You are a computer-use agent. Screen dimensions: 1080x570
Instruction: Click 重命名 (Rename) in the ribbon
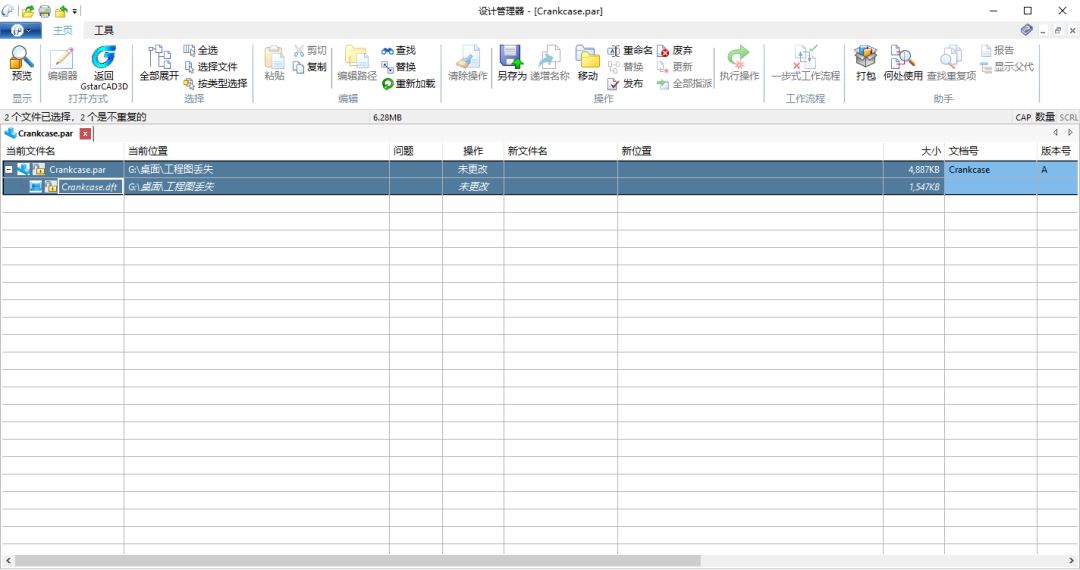[630, 50]
